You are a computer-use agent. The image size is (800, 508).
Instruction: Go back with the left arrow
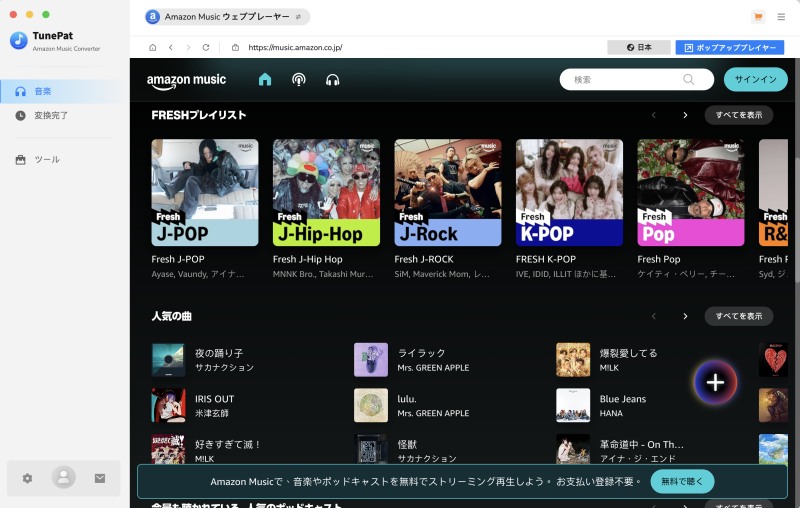(x=170, y=47)
